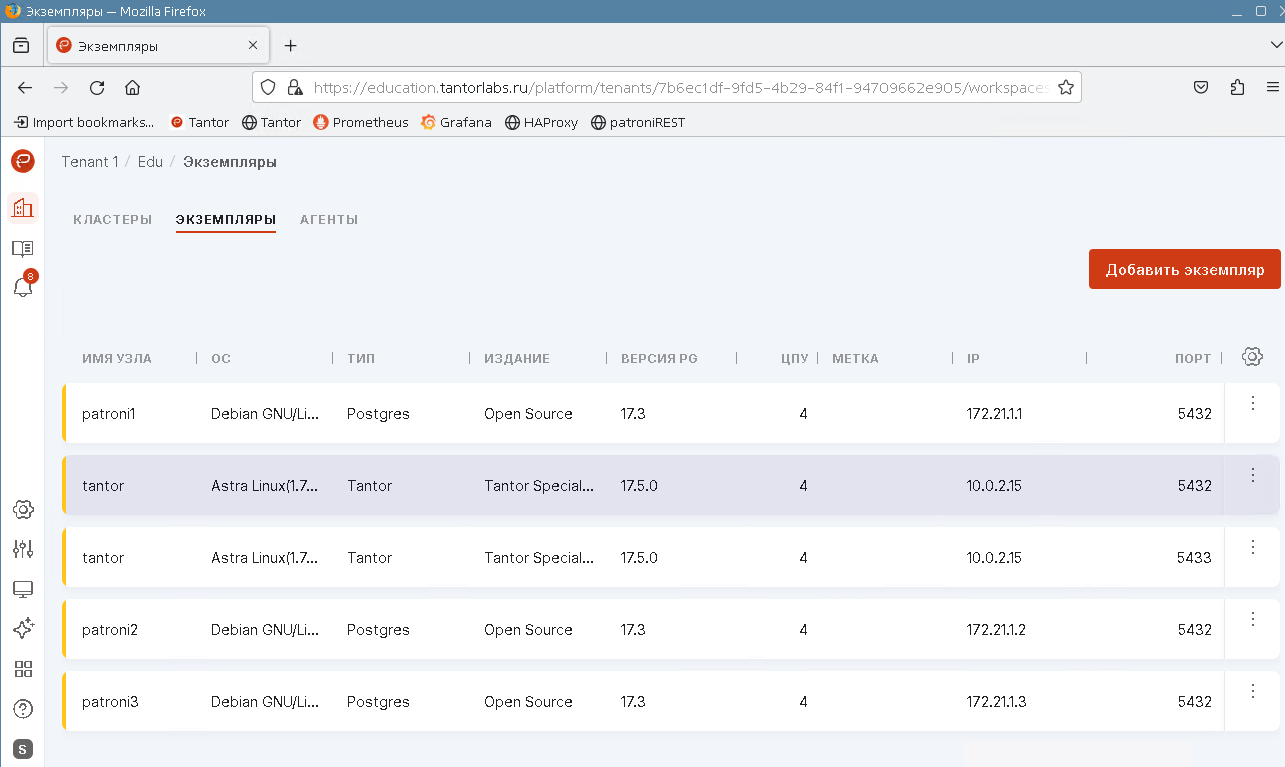
Task: Open the help question mark icon
Action: pos(23,709)
